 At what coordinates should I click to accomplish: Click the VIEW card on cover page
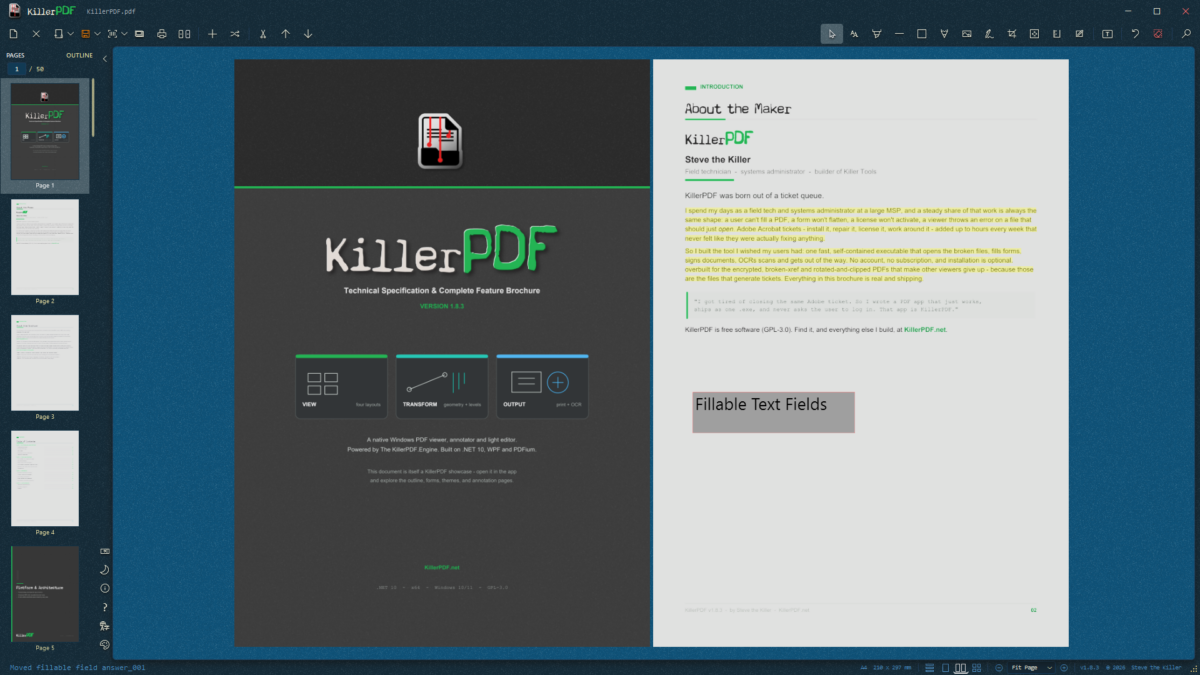tap(341, 386)
